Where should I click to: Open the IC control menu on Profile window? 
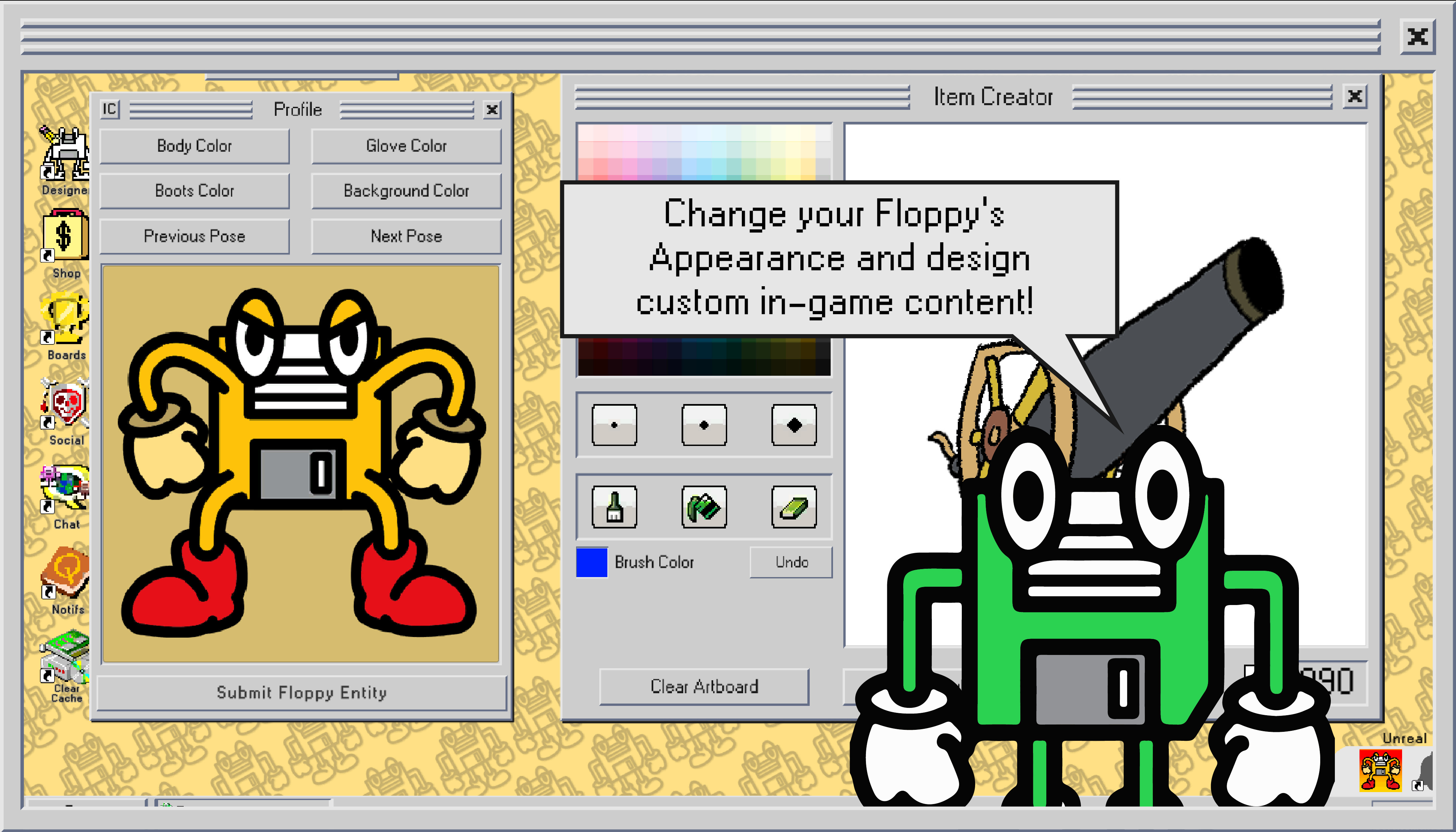pos(110,108)
